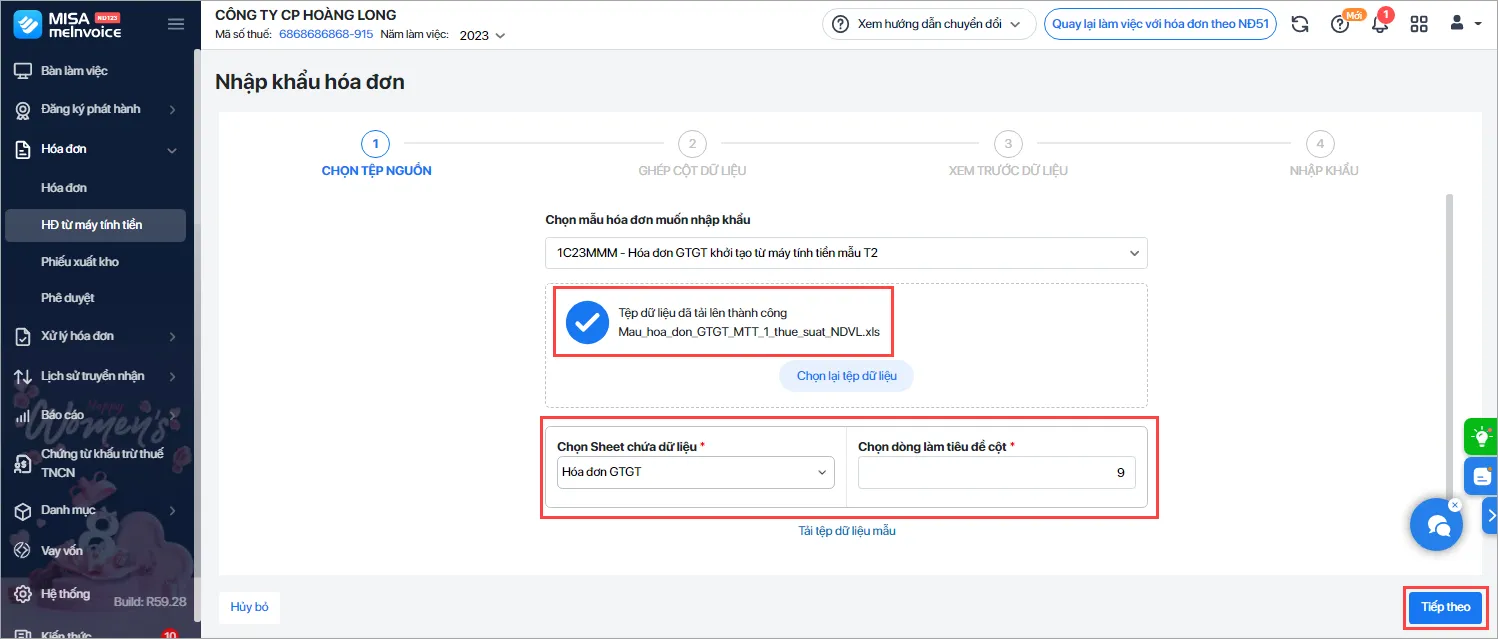Expand the working year 2023 dropdown
This screenshot has width=1498, height=639.
pos(482,35)
